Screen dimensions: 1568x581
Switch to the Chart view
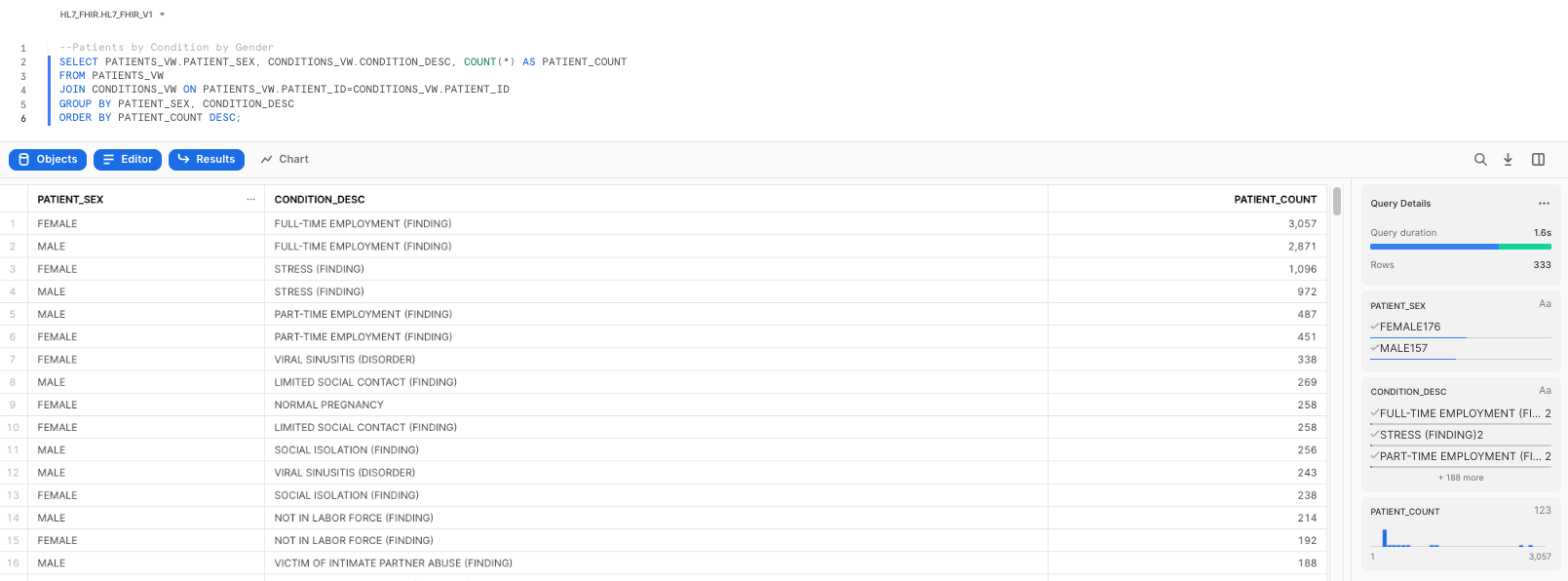point(285,160)
